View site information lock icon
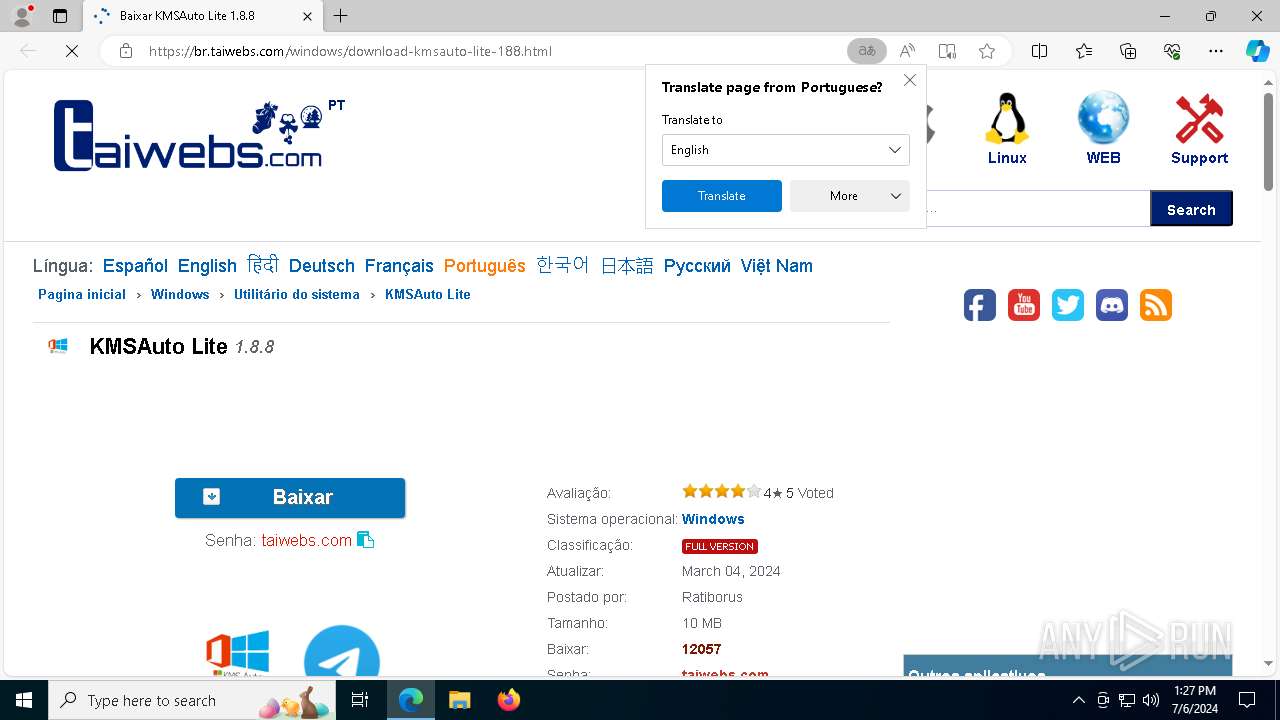The image size is (1280, 720). pos(126,51)
